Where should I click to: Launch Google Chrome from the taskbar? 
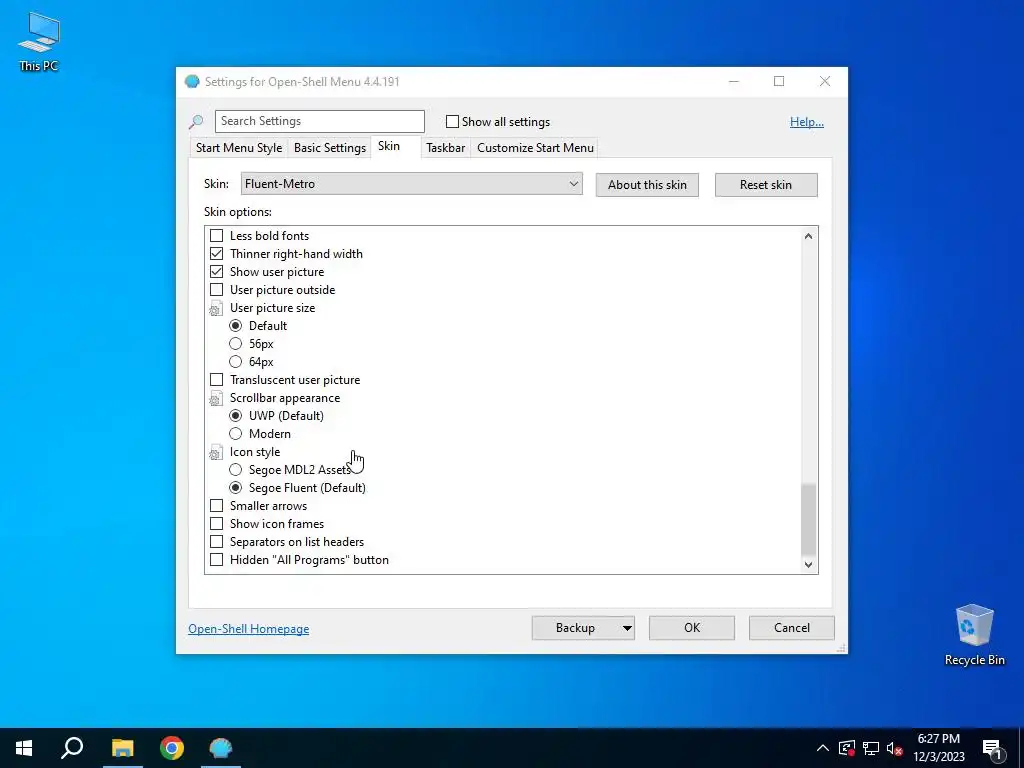[x=172, y=748]
